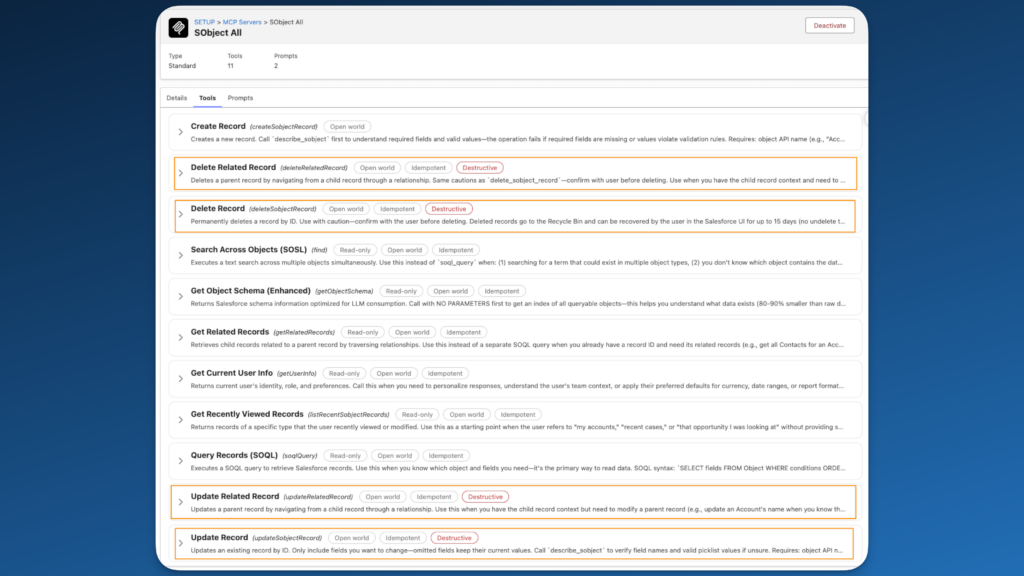Click Idempotent badge on Update Record
1024x576 pixels.
[x=402, y=538]
